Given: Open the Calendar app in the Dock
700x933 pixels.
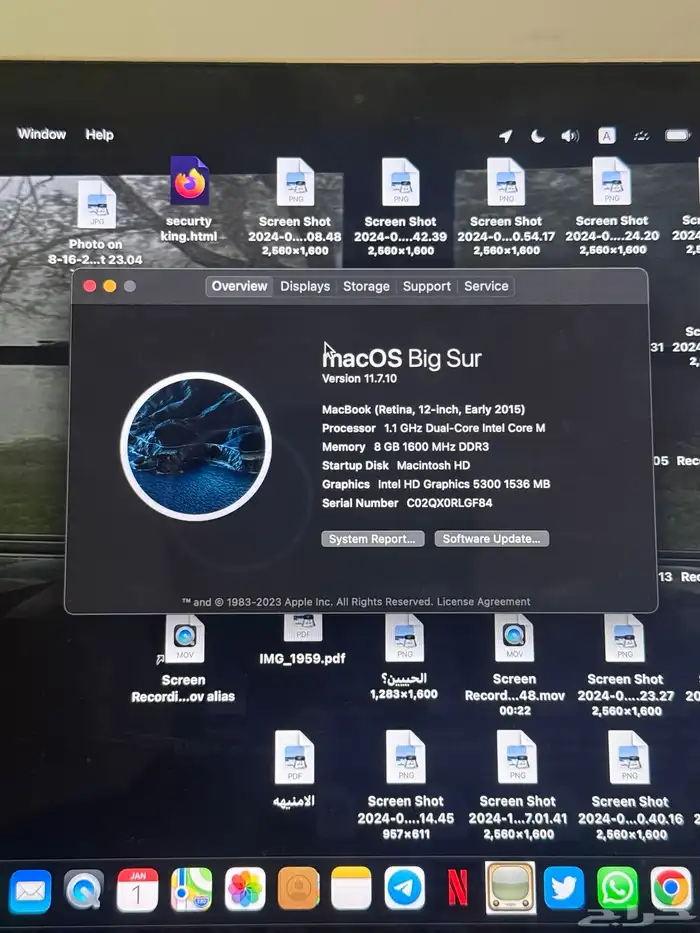Looking at the screenshot, I should 138,890.
